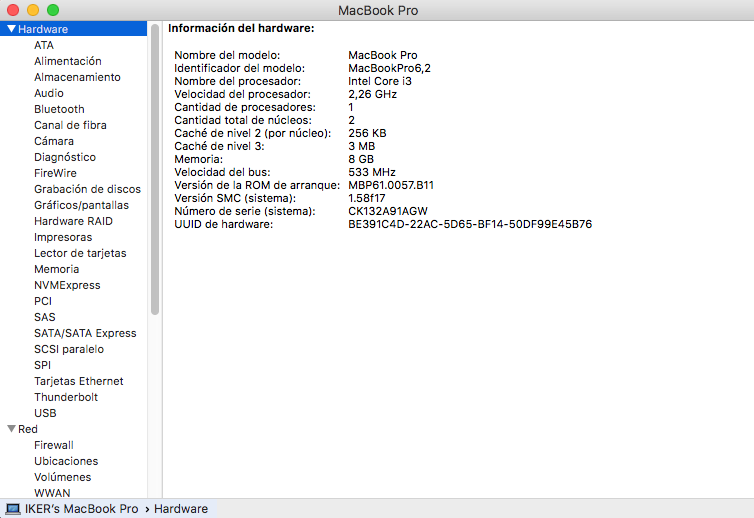Select Bluetooth in the hardware list
This screenshot has height=518, width=754.
tap(59, 109)
